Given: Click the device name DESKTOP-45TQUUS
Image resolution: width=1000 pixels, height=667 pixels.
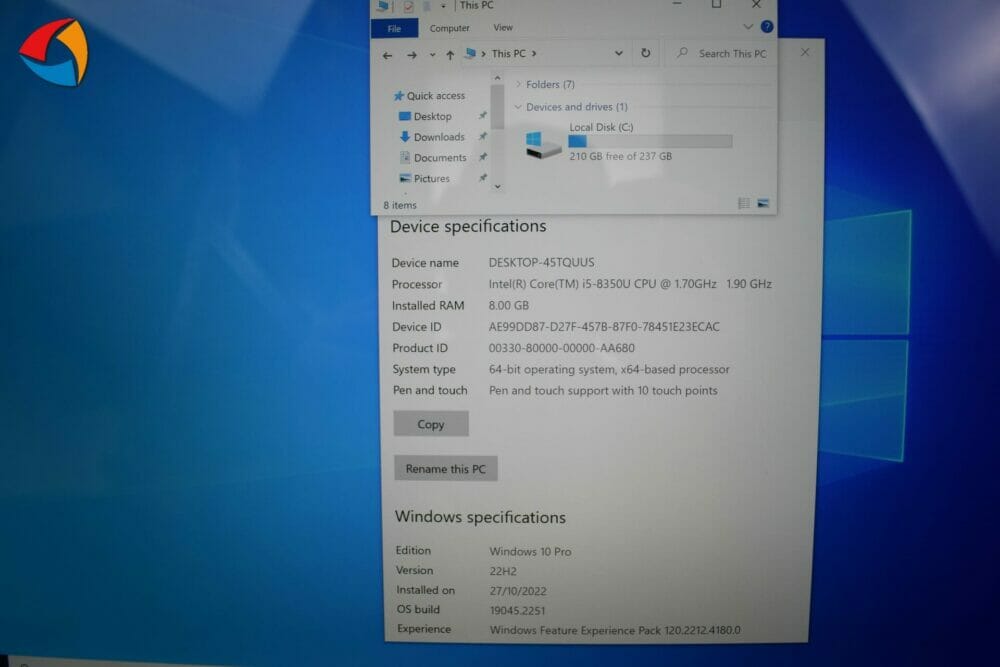Looking at the screenshot, I should pyautogui.click(x=541, y=263).
